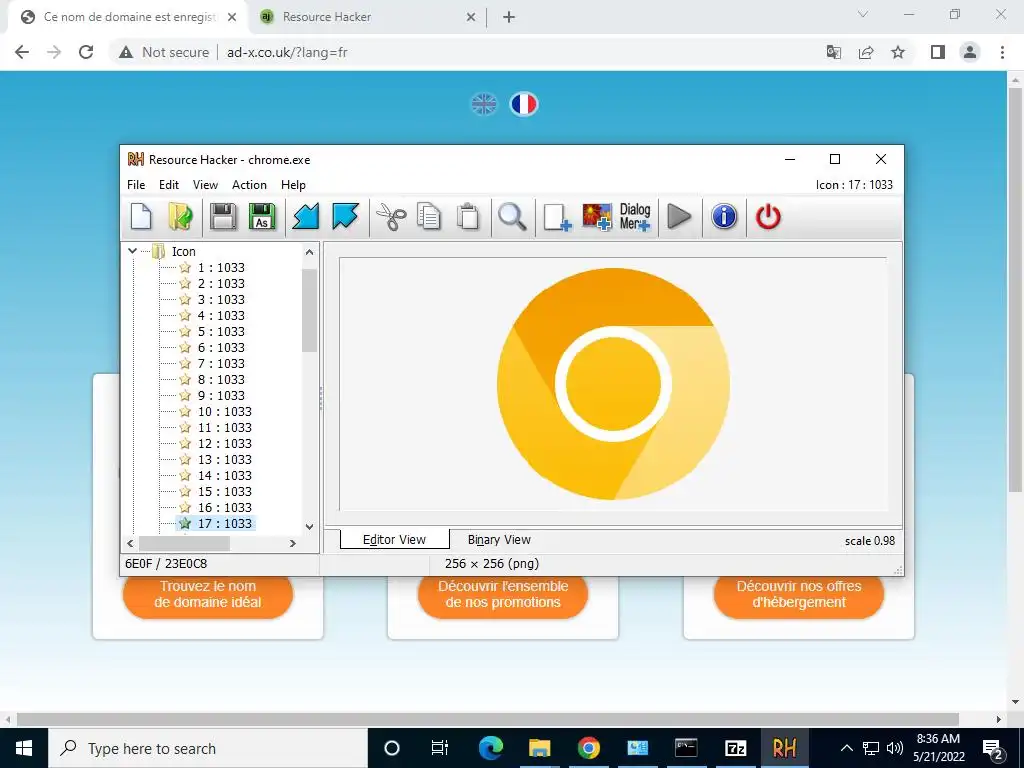Paste using the clipboard icon

click(468, 217)
